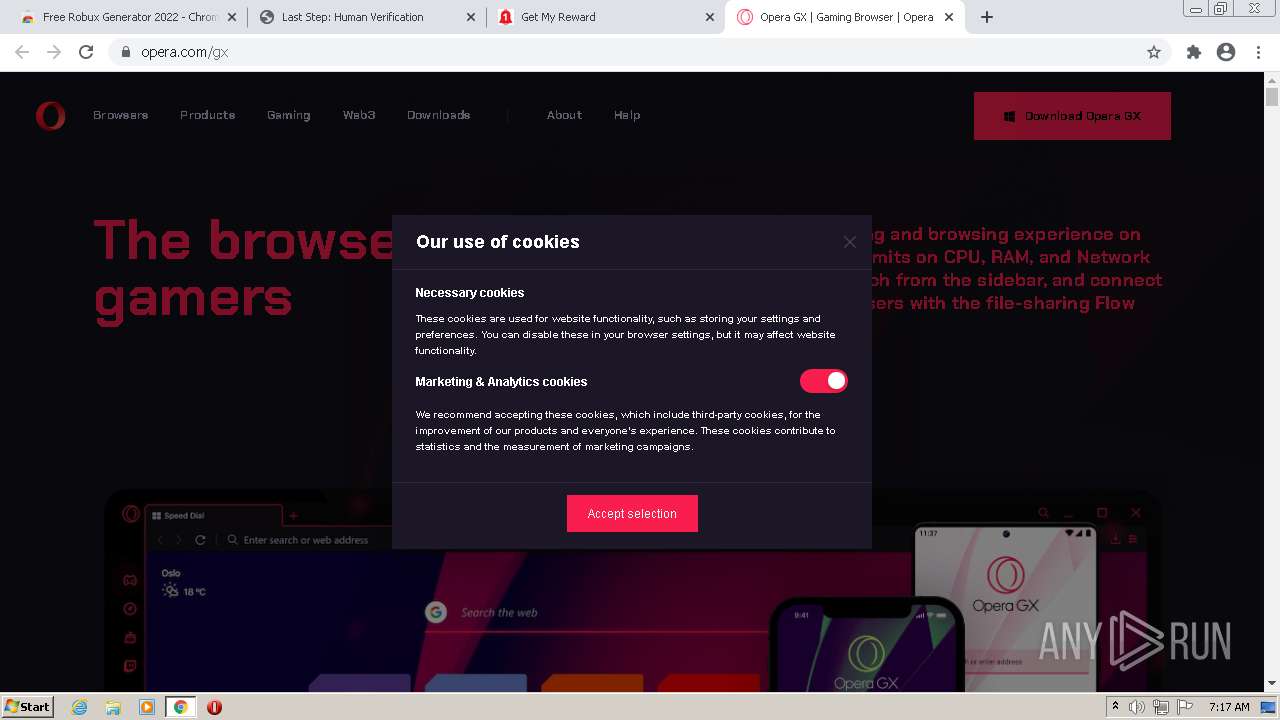The image size is (1280, 720).
Task: Open the Chrome extensions puzzle icon
Action: [1193, 52]
